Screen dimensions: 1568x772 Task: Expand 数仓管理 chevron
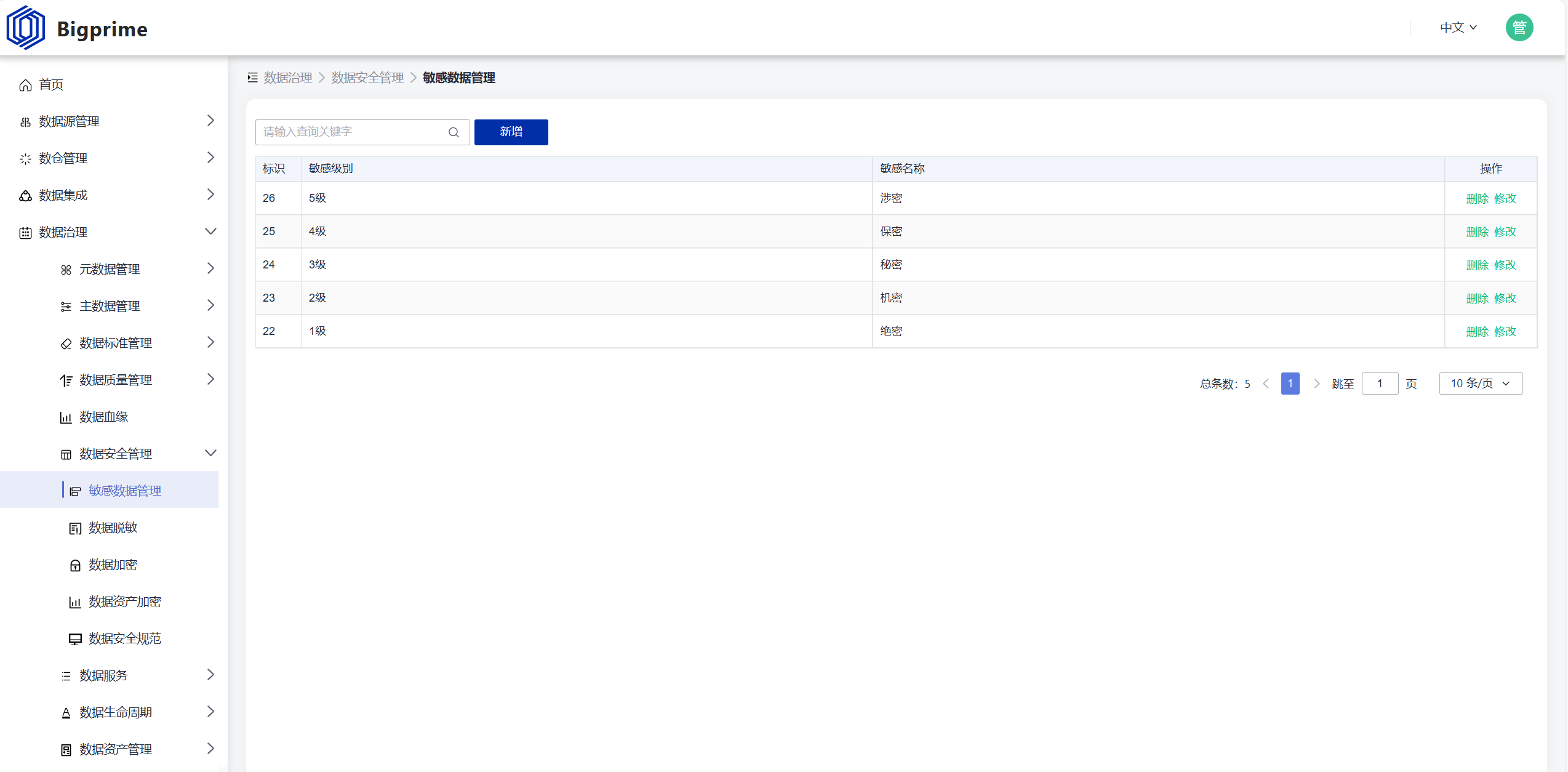coord(210,158)
